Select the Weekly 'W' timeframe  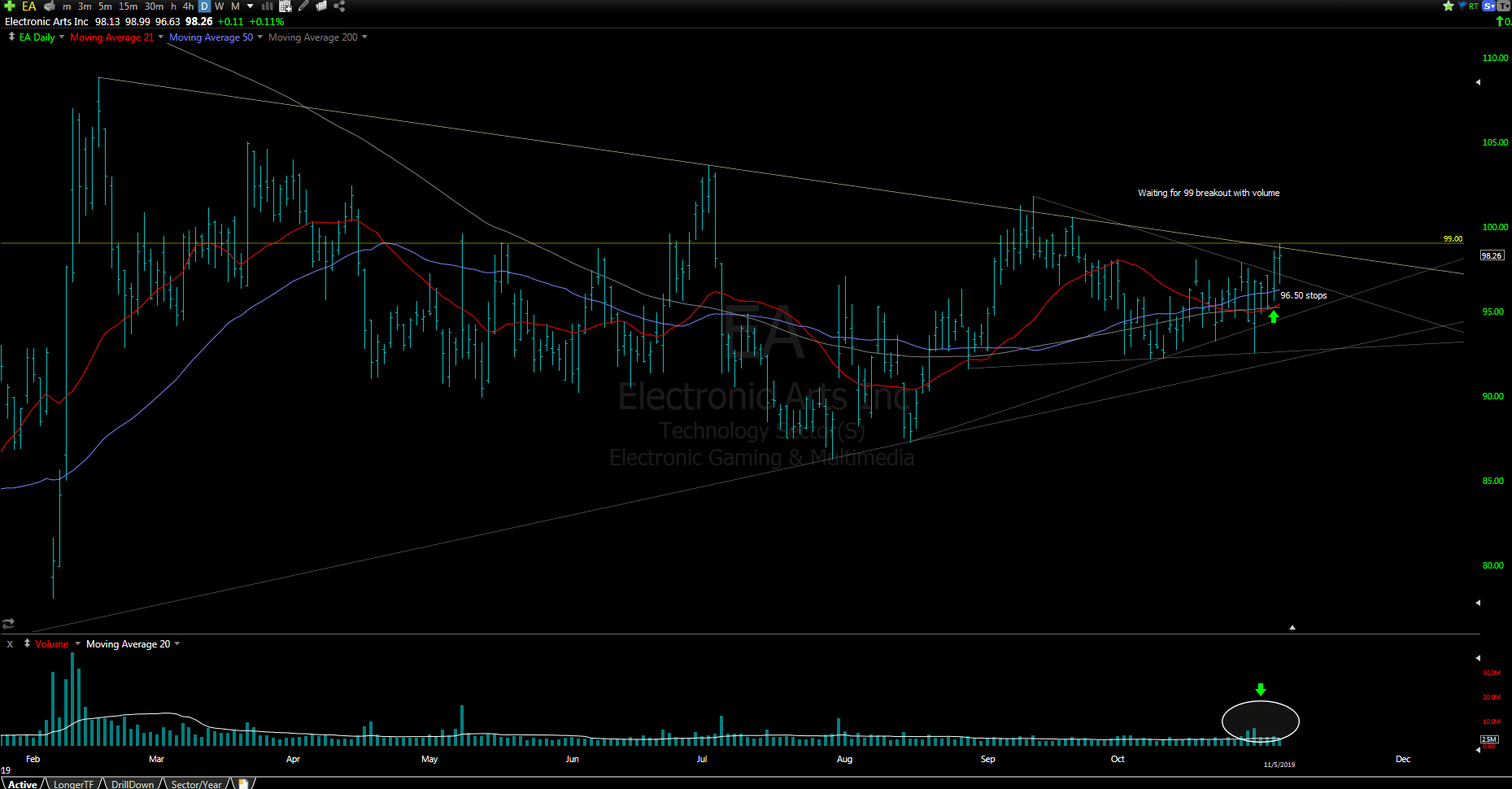point(219,6)
